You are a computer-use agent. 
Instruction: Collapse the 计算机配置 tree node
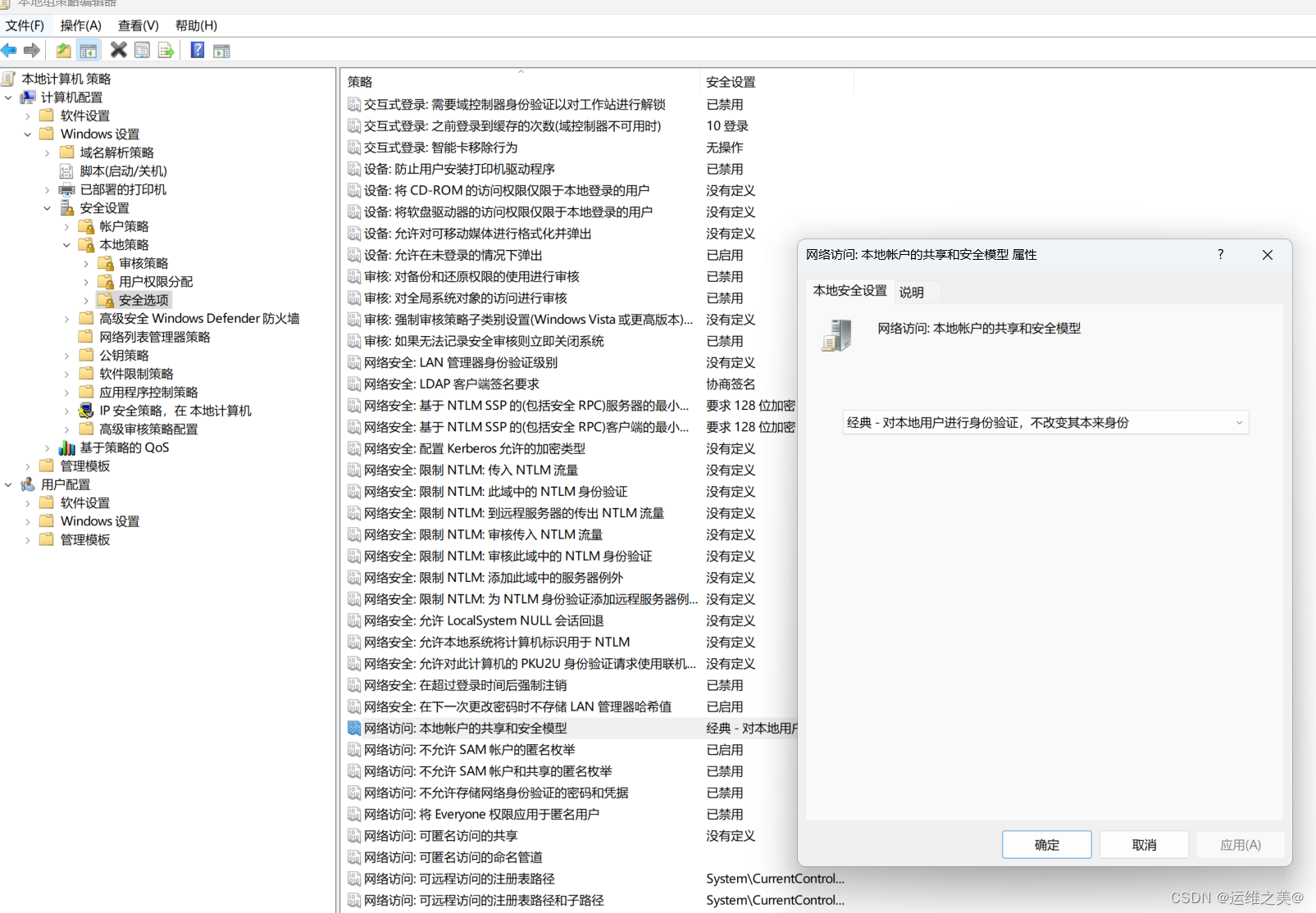[x=9, y=98]
